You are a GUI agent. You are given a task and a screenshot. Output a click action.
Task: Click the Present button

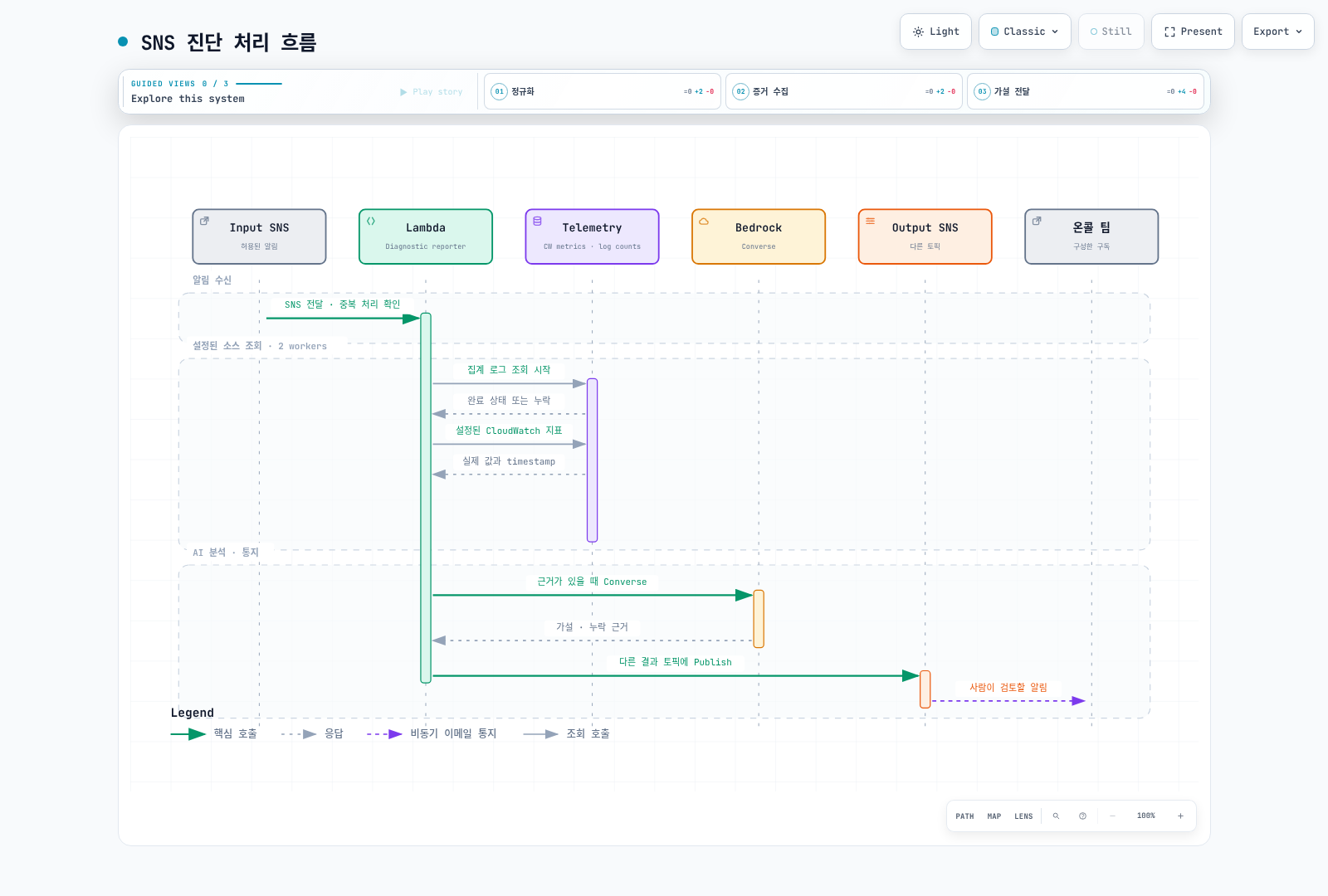pyautogui.click(x=1193, y=32)
